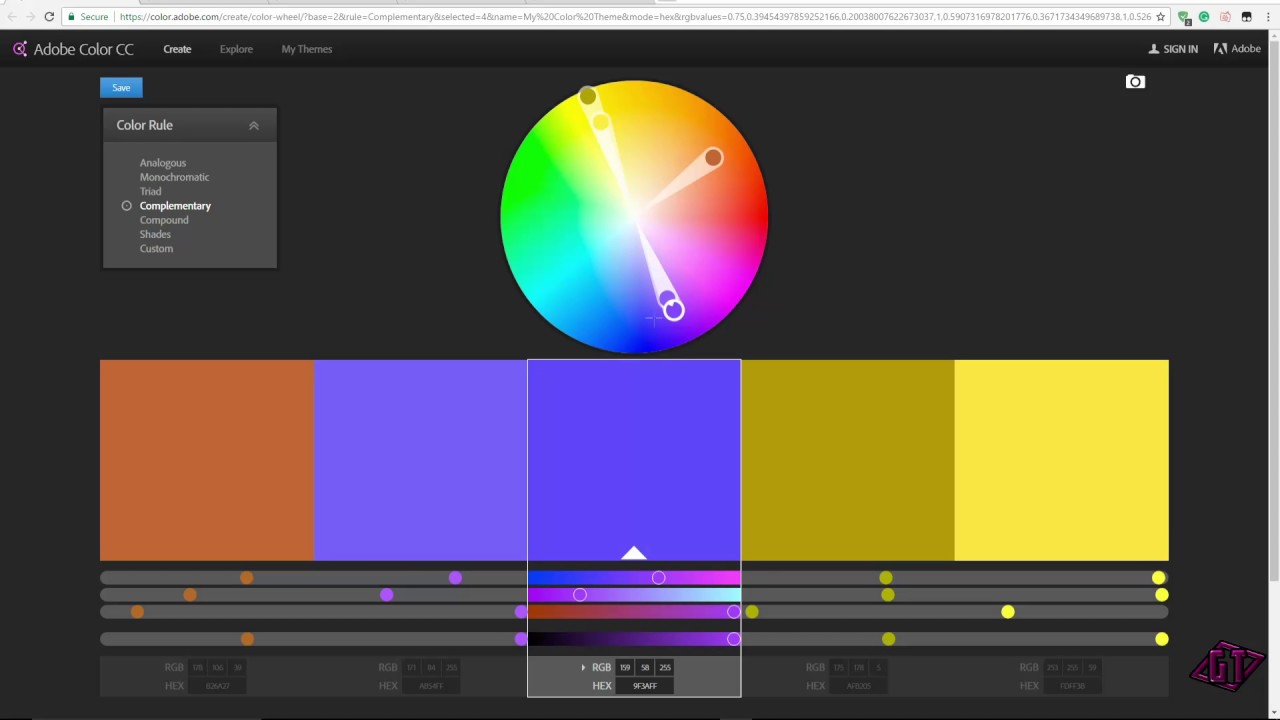Click the camera icon to create from image
This screenshot has width=1280, height=720.
1135,82
